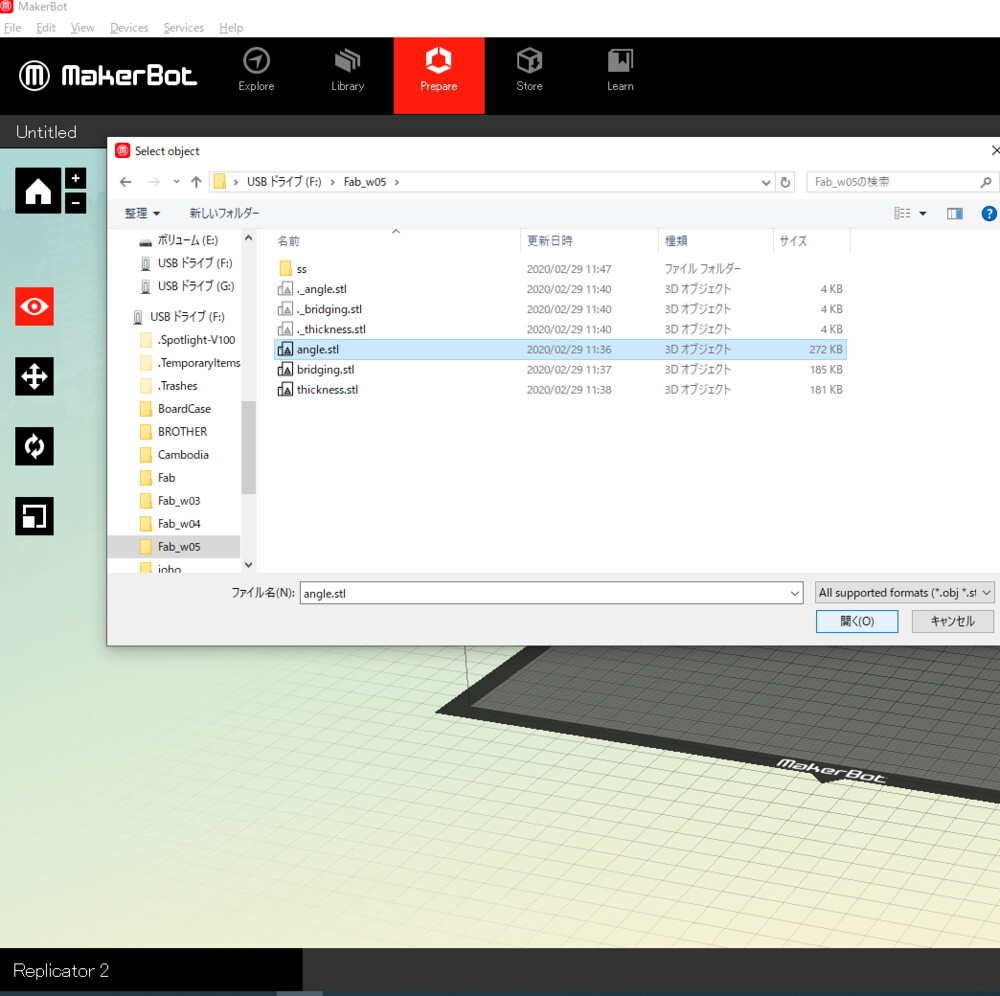Open the file name combo box dropdown
1000x996 pixels.
[x=795, y=594]
